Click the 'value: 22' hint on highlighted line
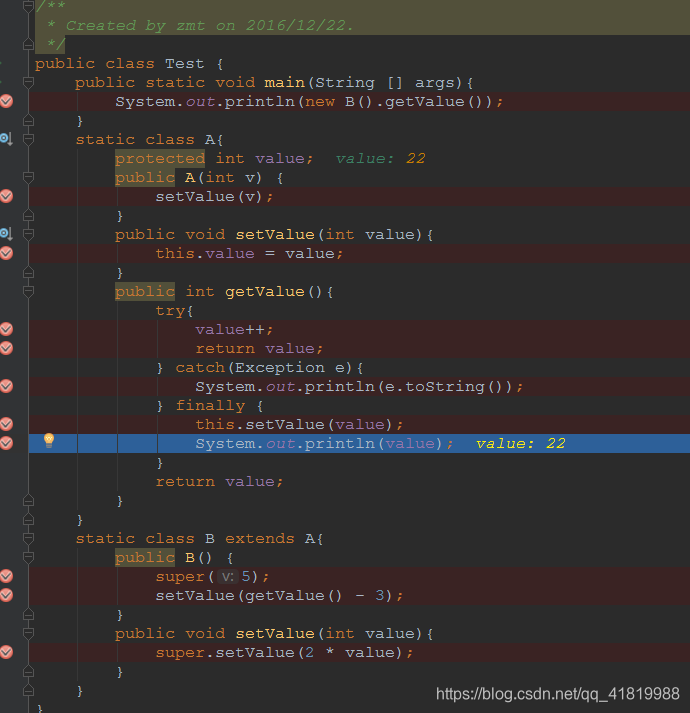This screenshot has width=690, height=713. [520, 443]
